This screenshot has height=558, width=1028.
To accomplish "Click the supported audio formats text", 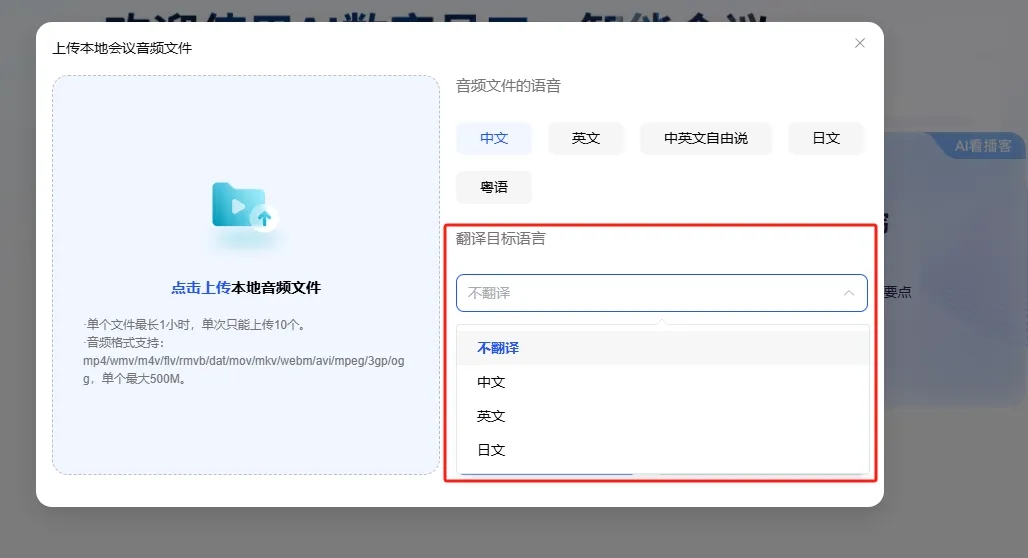I will click(245, 360).
